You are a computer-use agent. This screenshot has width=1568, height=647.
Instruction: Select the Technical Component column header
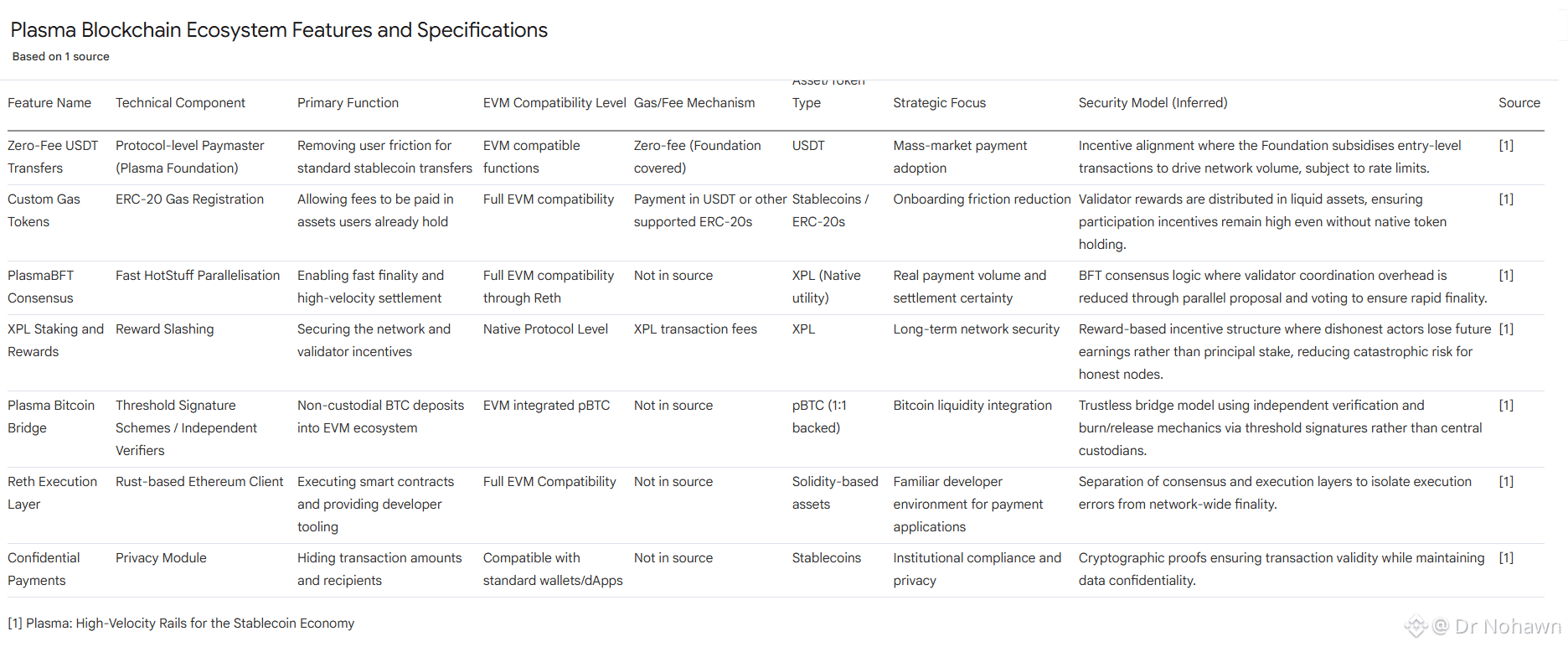180,102
